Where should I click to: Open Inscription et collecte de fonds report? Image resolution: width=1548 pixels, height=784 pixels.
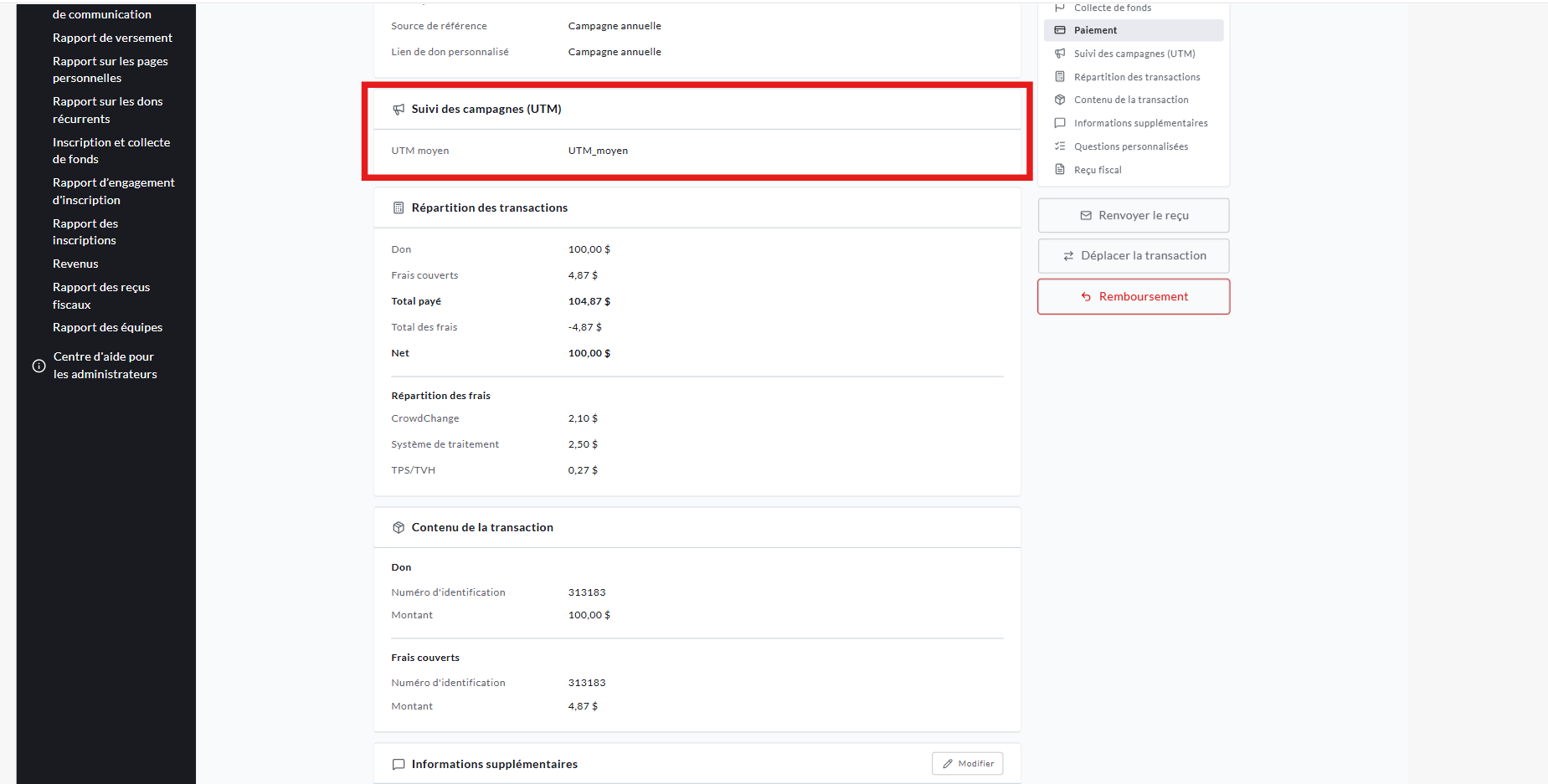coord(111,151)
